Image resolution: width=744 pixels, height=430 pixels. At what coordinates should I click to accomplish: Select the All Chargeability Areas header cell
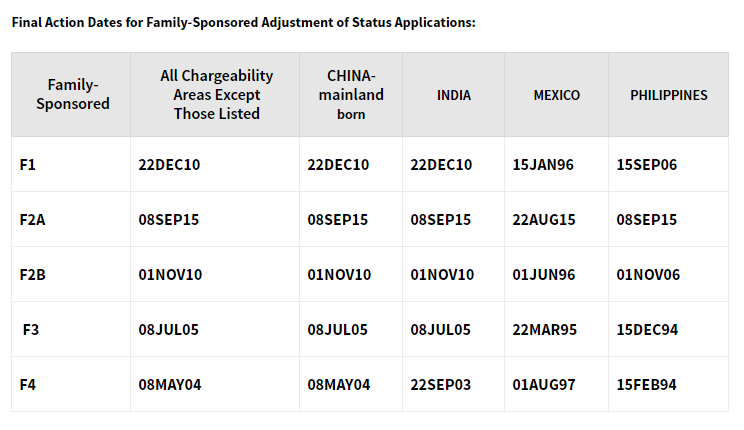point(216,94)
